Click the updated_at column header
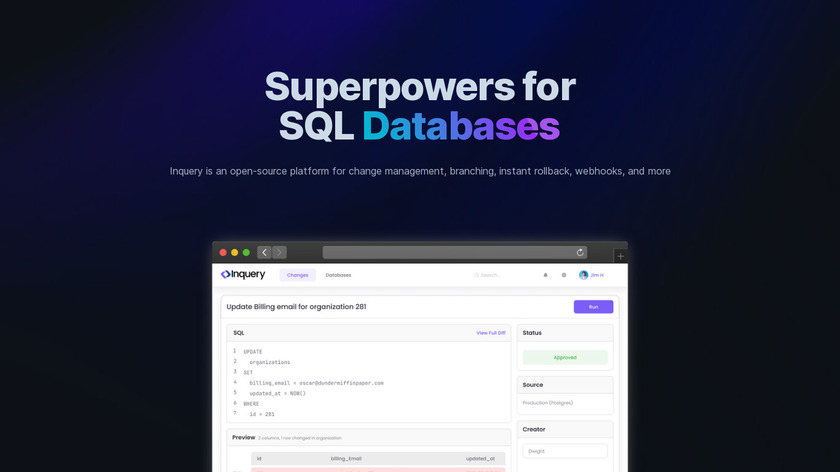840x472 pixels. click(480, 459)
